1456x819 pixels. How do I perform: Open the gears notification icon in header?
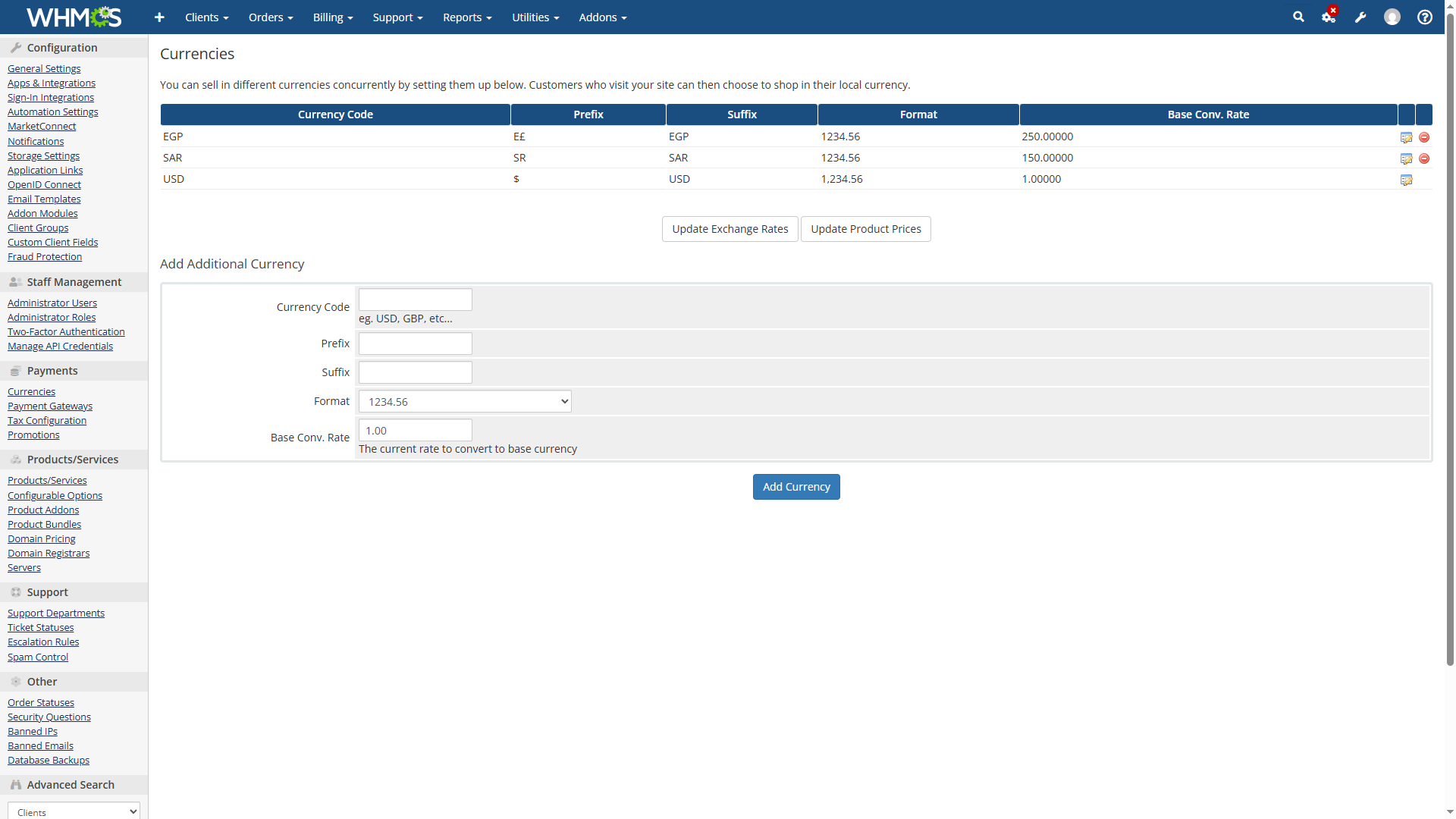coord(1329,17)
